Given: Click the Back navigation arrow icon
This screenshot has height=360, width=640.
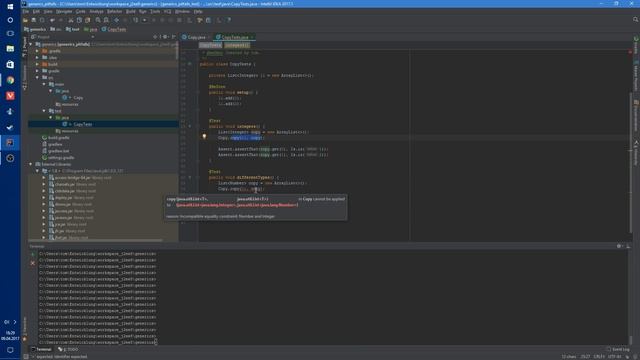Looking at the screenshot, I should (117, 20).
